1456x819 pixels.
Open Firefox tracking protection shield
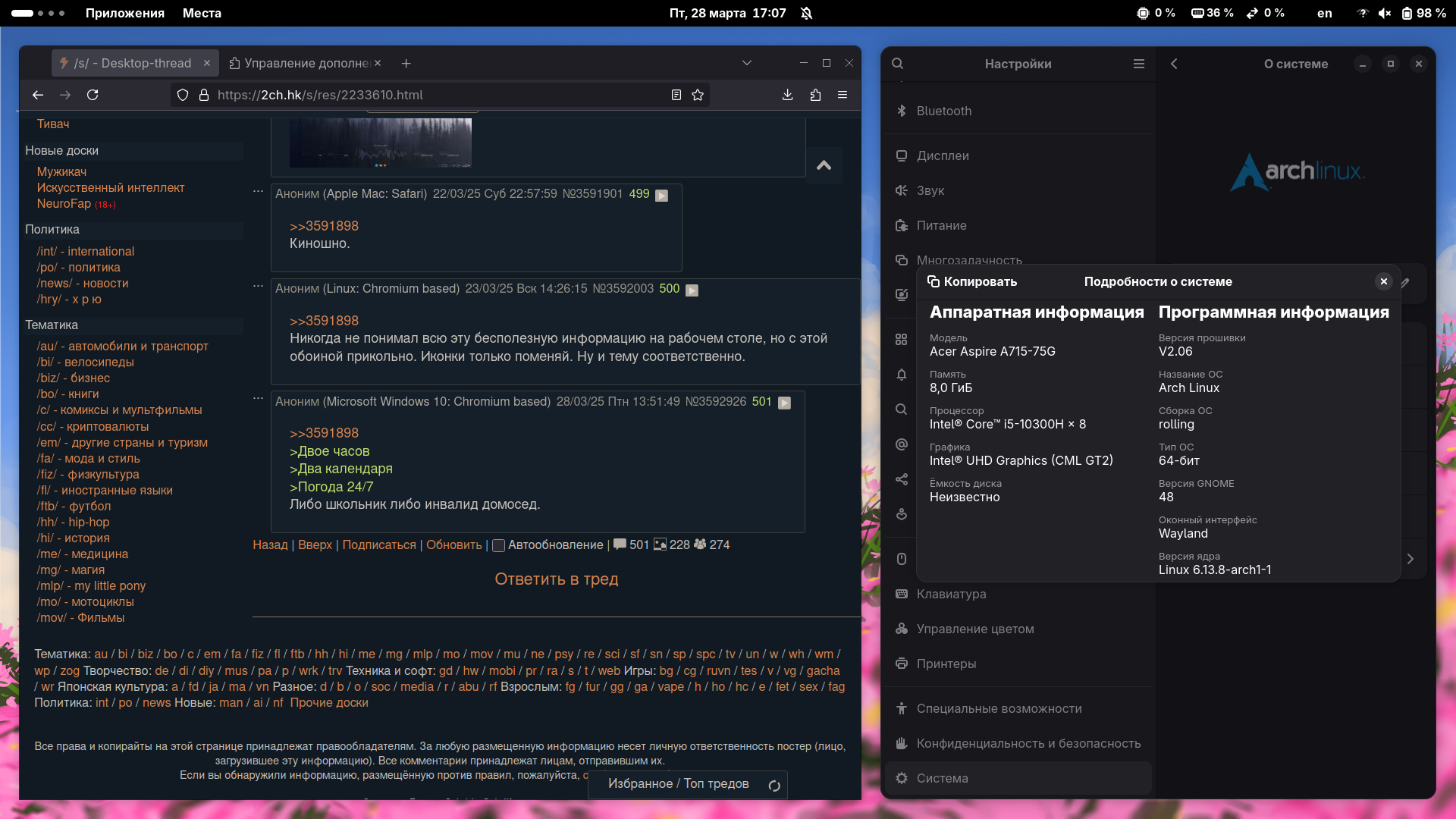point(183,95)
